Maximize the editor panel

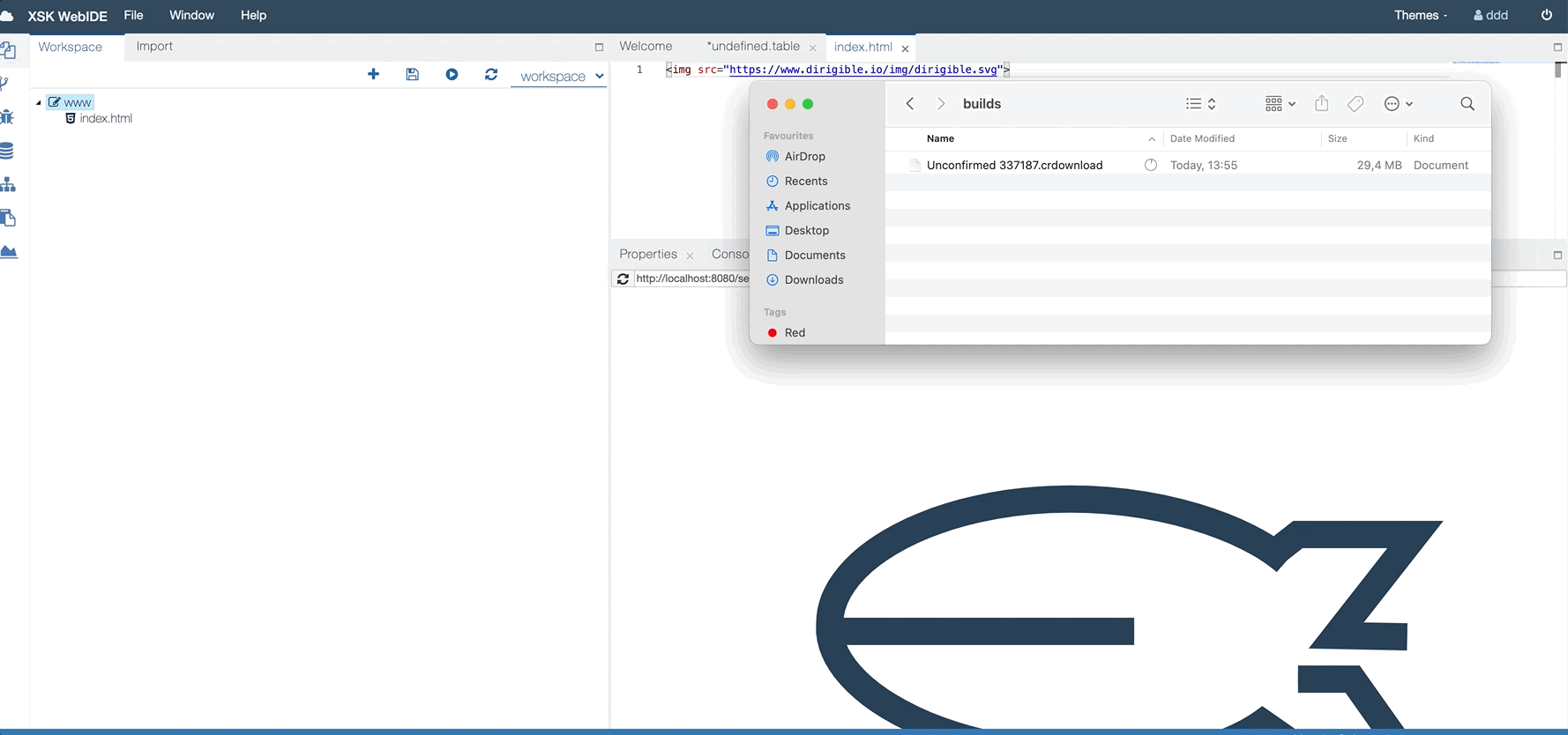tap(1557, 48)
